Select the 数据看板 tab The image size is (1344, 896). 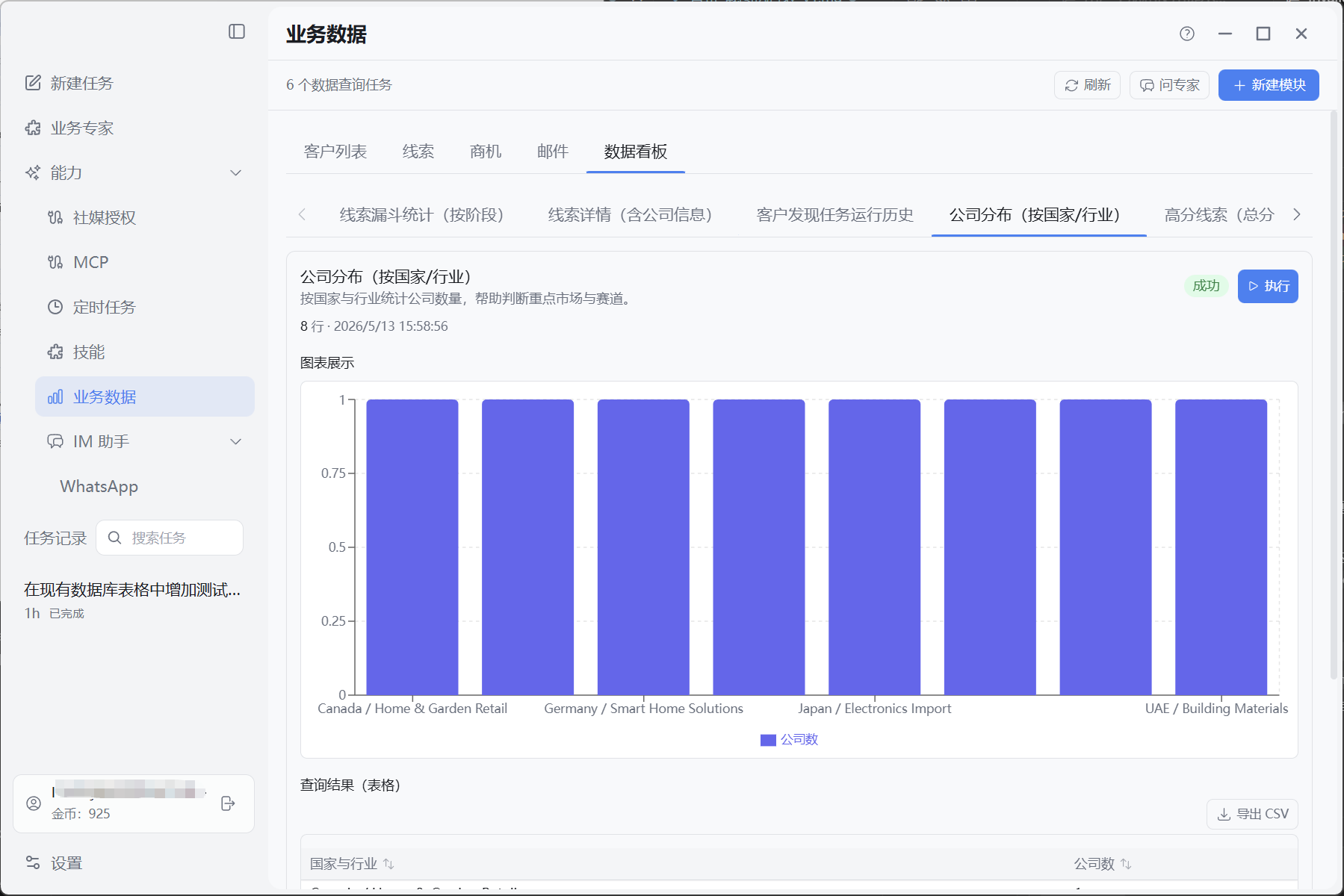(636, 152)
